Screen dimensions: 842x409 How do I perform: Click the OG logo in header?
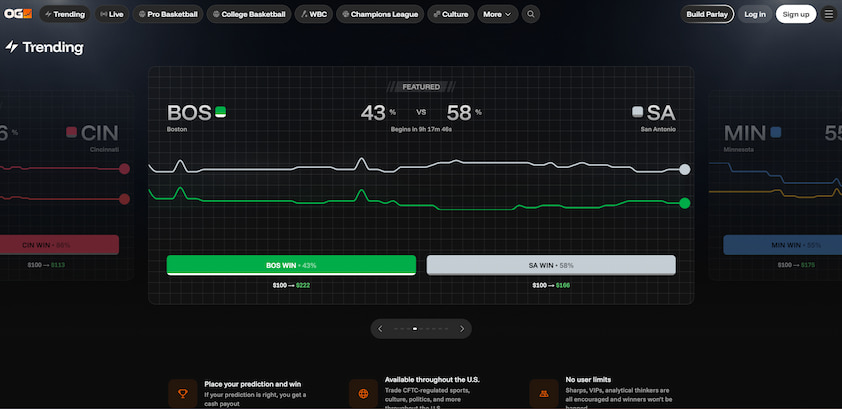(x=18, y=14)
